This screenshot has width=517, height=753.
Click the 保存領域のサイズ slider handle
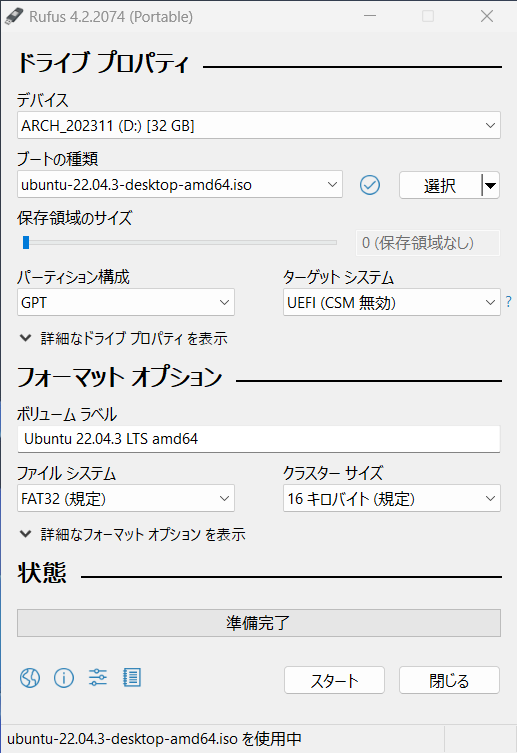[x=26, y=243]
